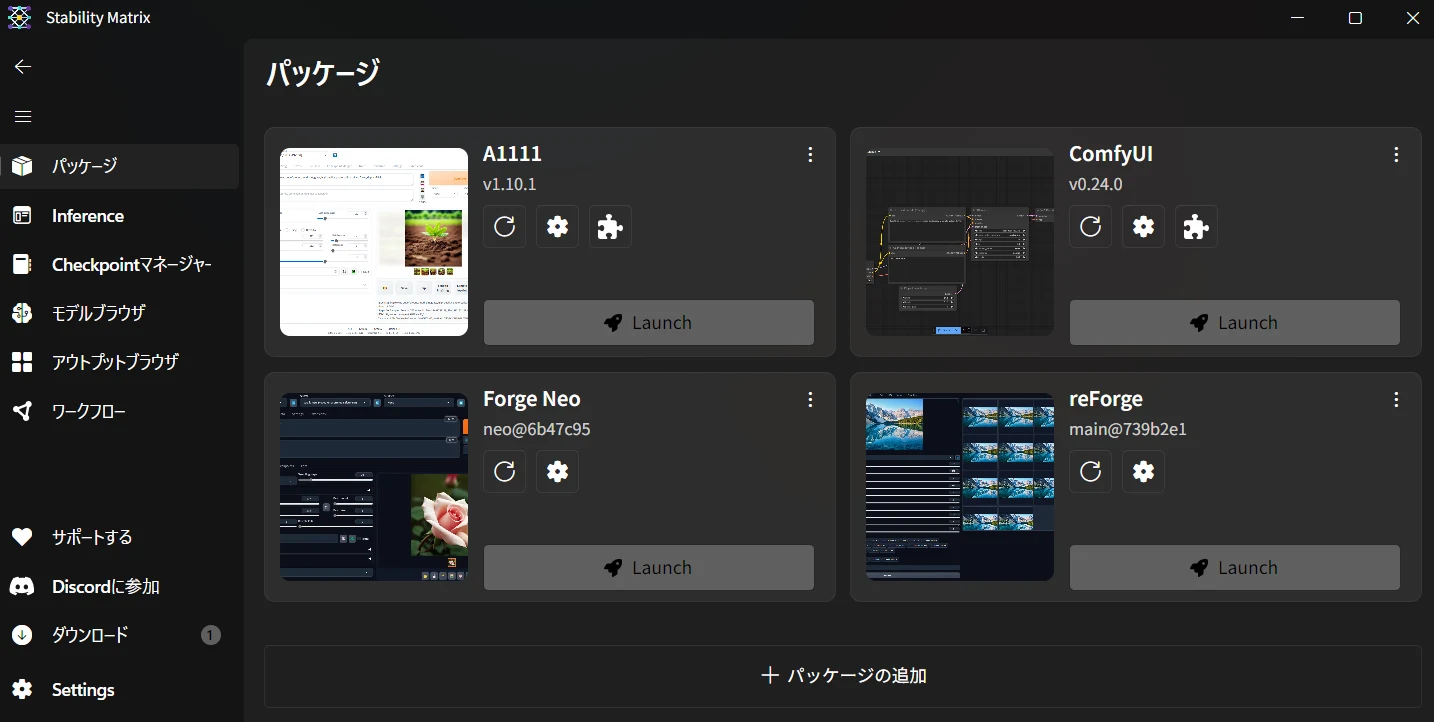Click the A1111 version text v1.10.1

[x=510, y=184]
